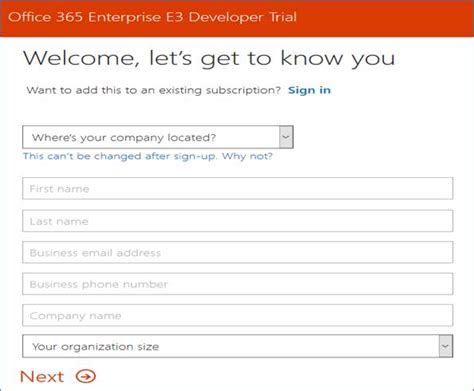This screenshot has width=474, height=391.
Task: Open the 'This can't be changed after sign-up. Why not?' link
Action: click(x=148, y=156)
